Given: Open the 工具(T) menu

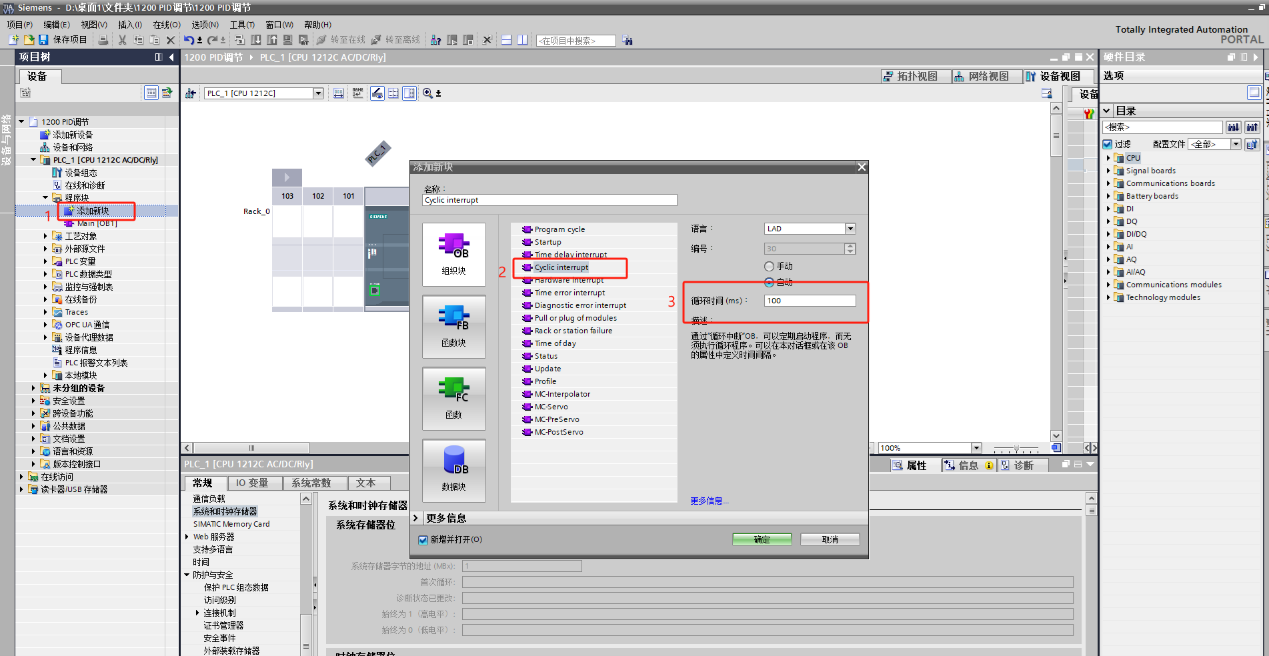Looking at the screenshot, I should click(x=242, y=24).
